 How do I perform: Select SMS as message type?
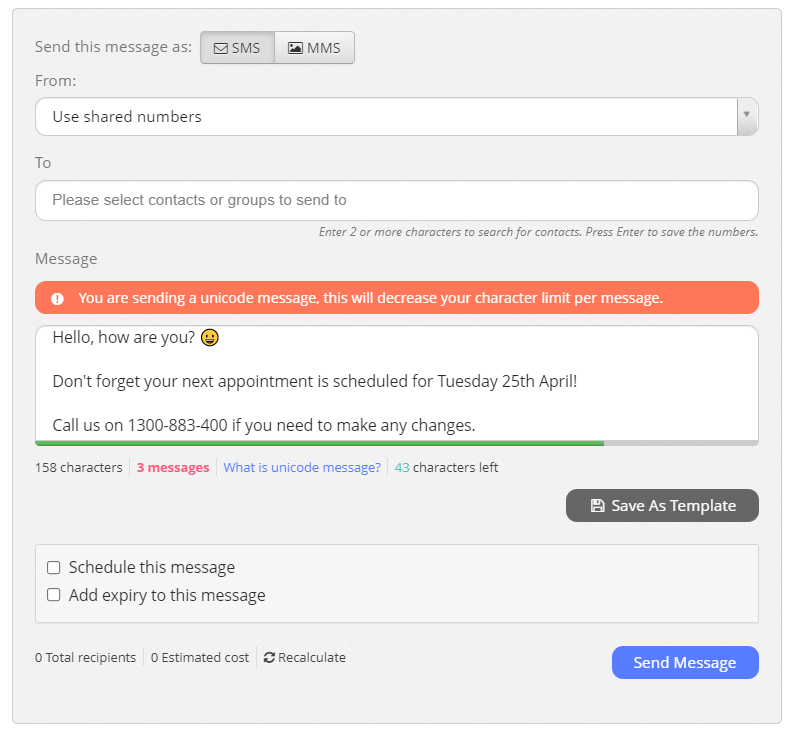(237, 48)
